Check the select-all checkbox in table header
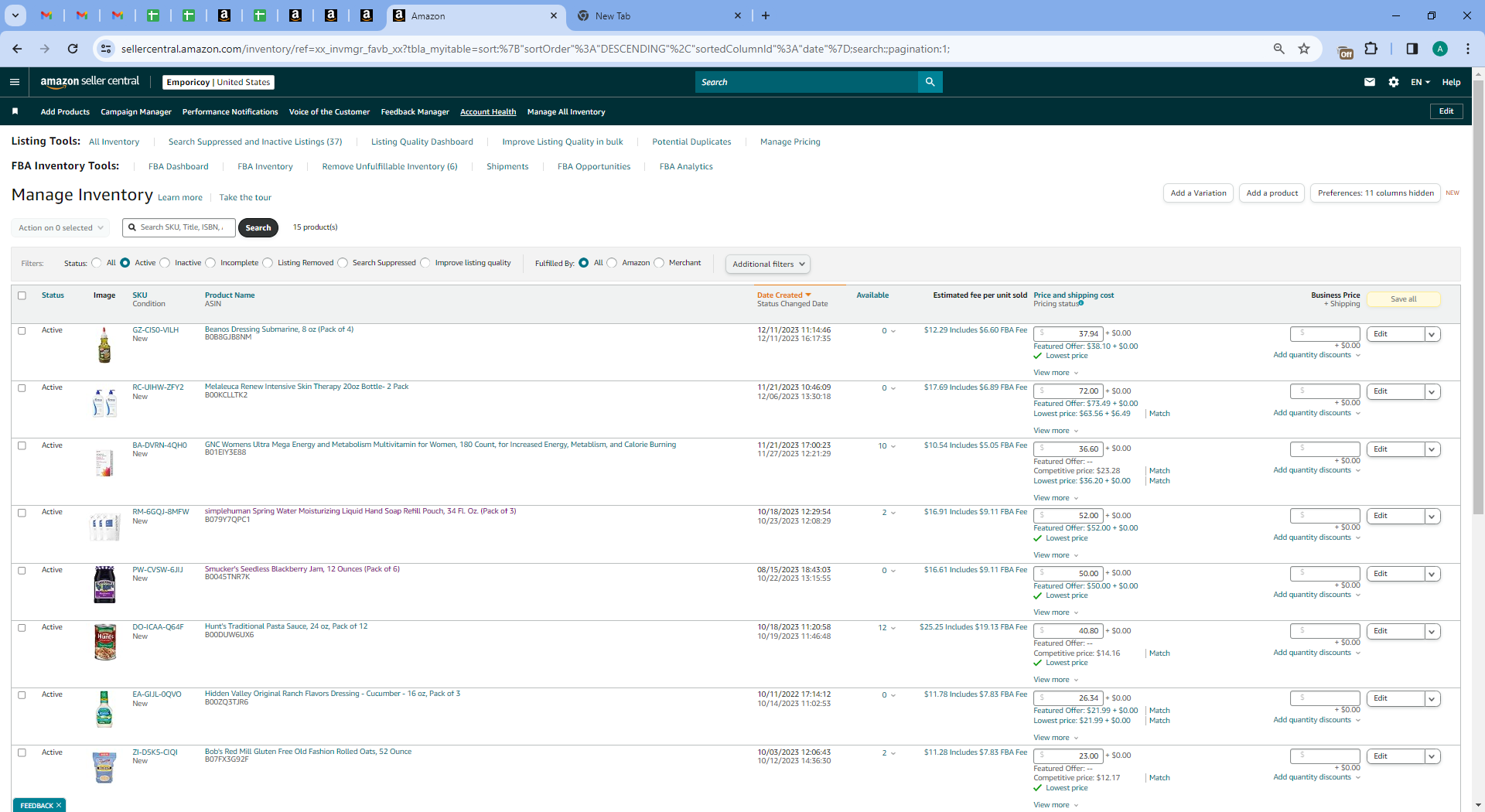The width and height of the screenshot is (1485, 812). tap(22, 295)
